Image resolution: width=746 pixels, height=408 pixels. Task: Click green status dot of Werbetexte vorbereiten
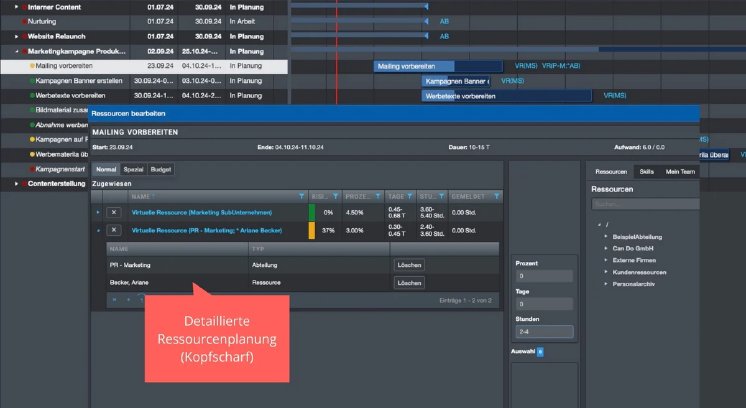click(x=32, y=96)
